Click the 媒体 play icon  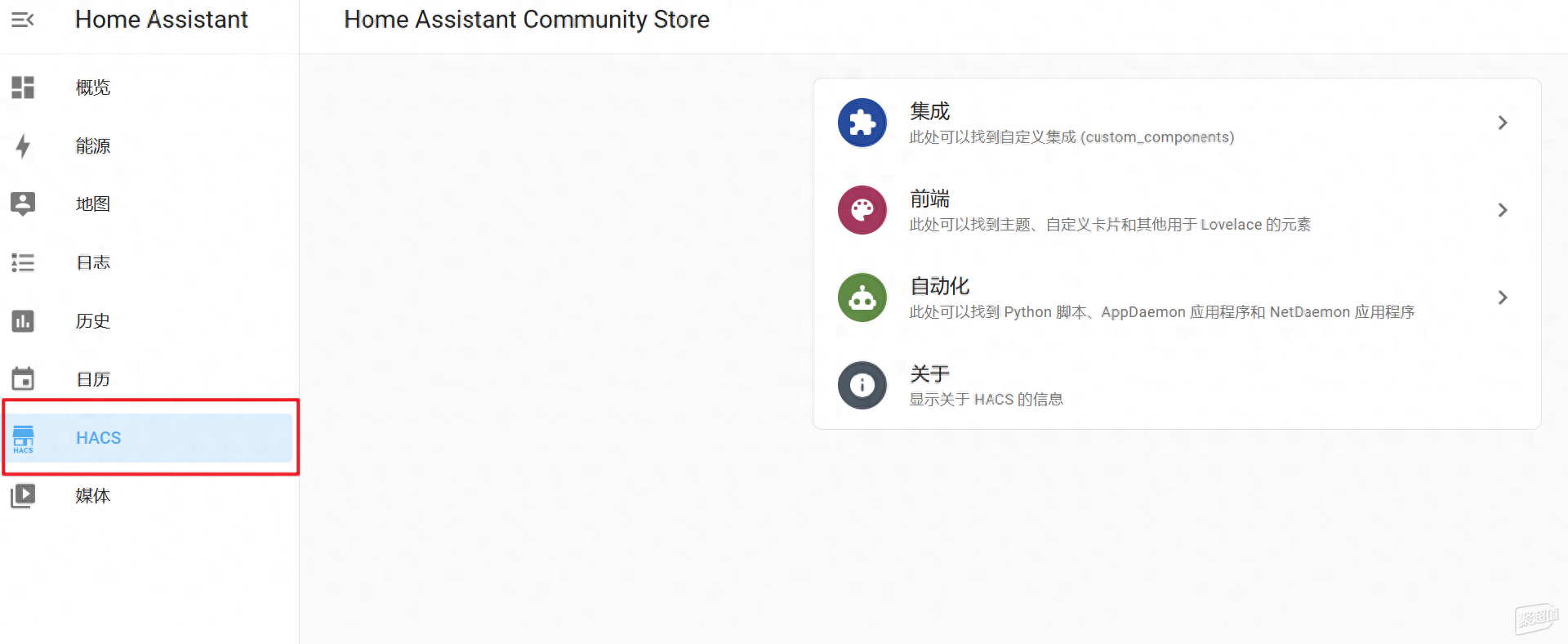point(23,496)
